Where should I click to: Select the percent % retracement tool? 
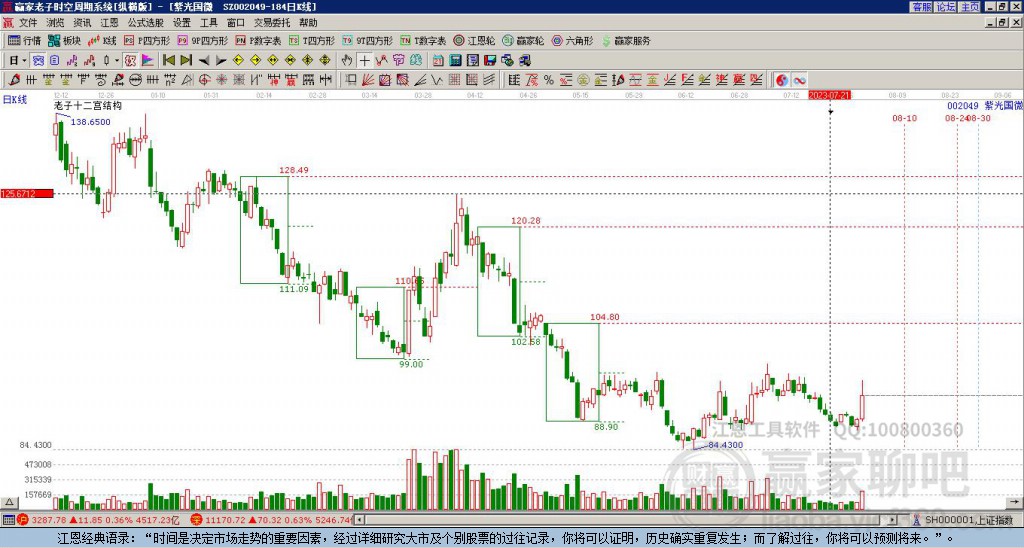549,80
